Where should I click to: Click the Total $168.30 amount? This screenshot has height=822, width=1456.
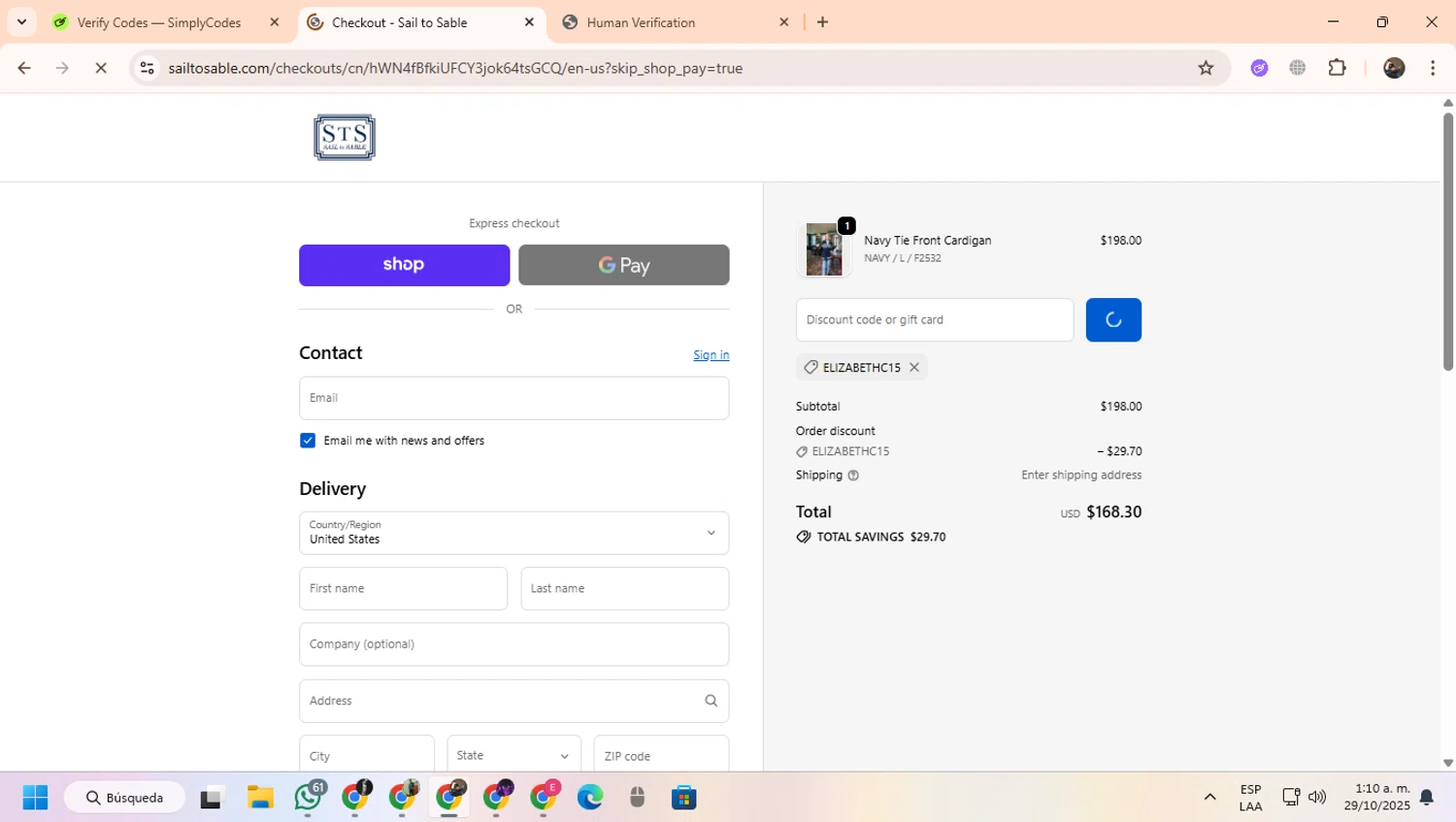tap(1113, 512)
